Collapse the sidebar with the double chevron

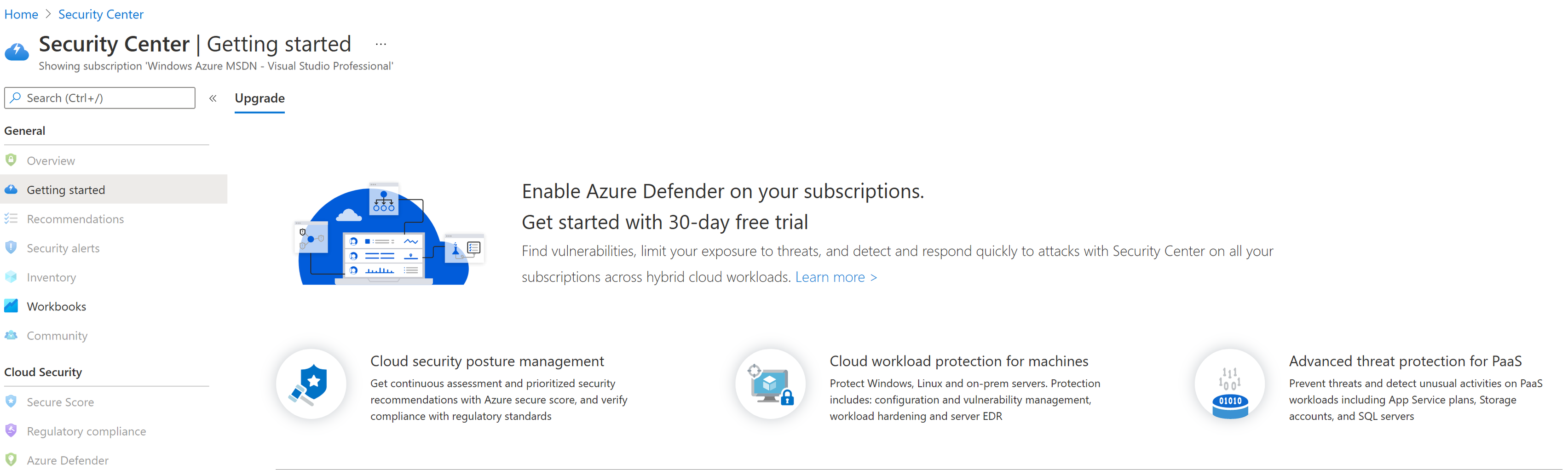coord(213,98)
